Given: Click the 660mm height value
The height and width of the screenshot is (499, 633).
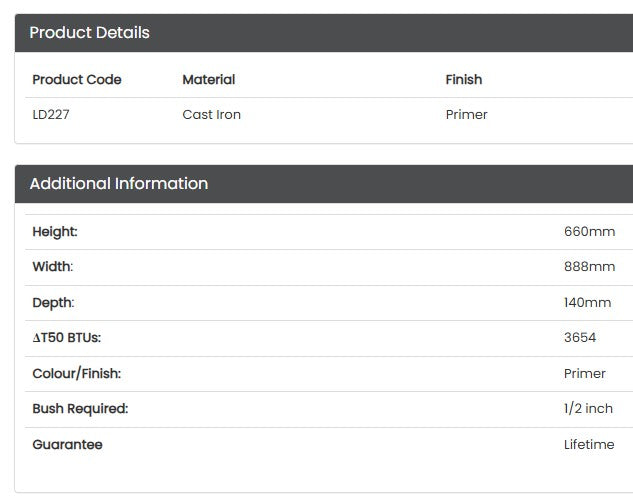Looking at the screenshot, I should (x=589, y=232).
